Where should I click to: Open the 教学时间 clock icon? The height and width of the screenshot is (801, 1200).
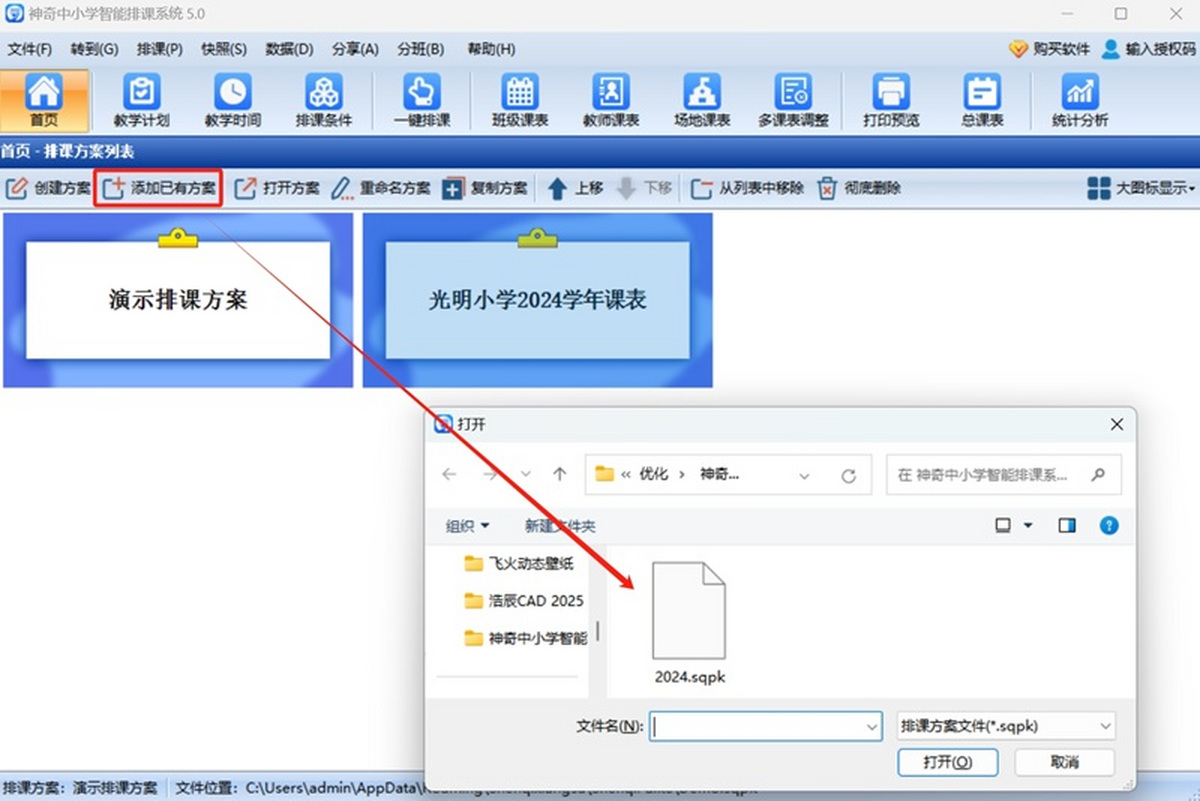(232, 101)
